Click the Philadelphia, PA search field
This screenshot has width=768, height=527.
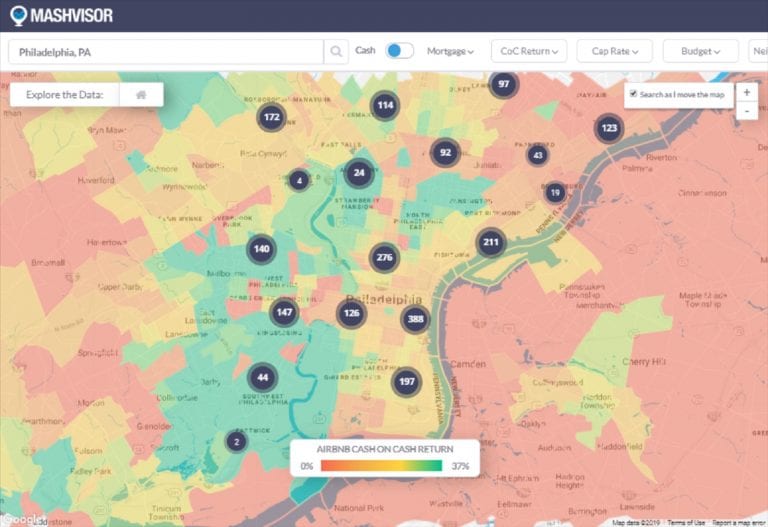pos(165,51)
